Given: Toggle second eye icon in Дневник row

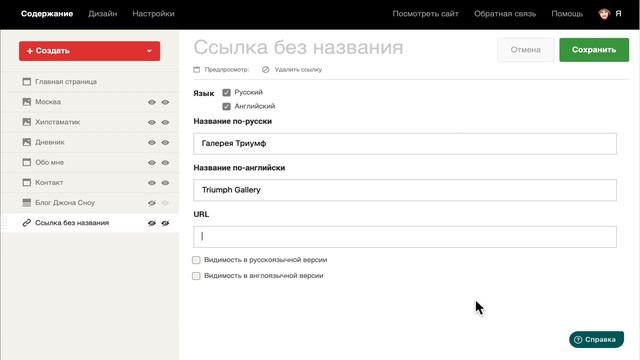Looking at the screenshot, I should [x=165, y=142].
